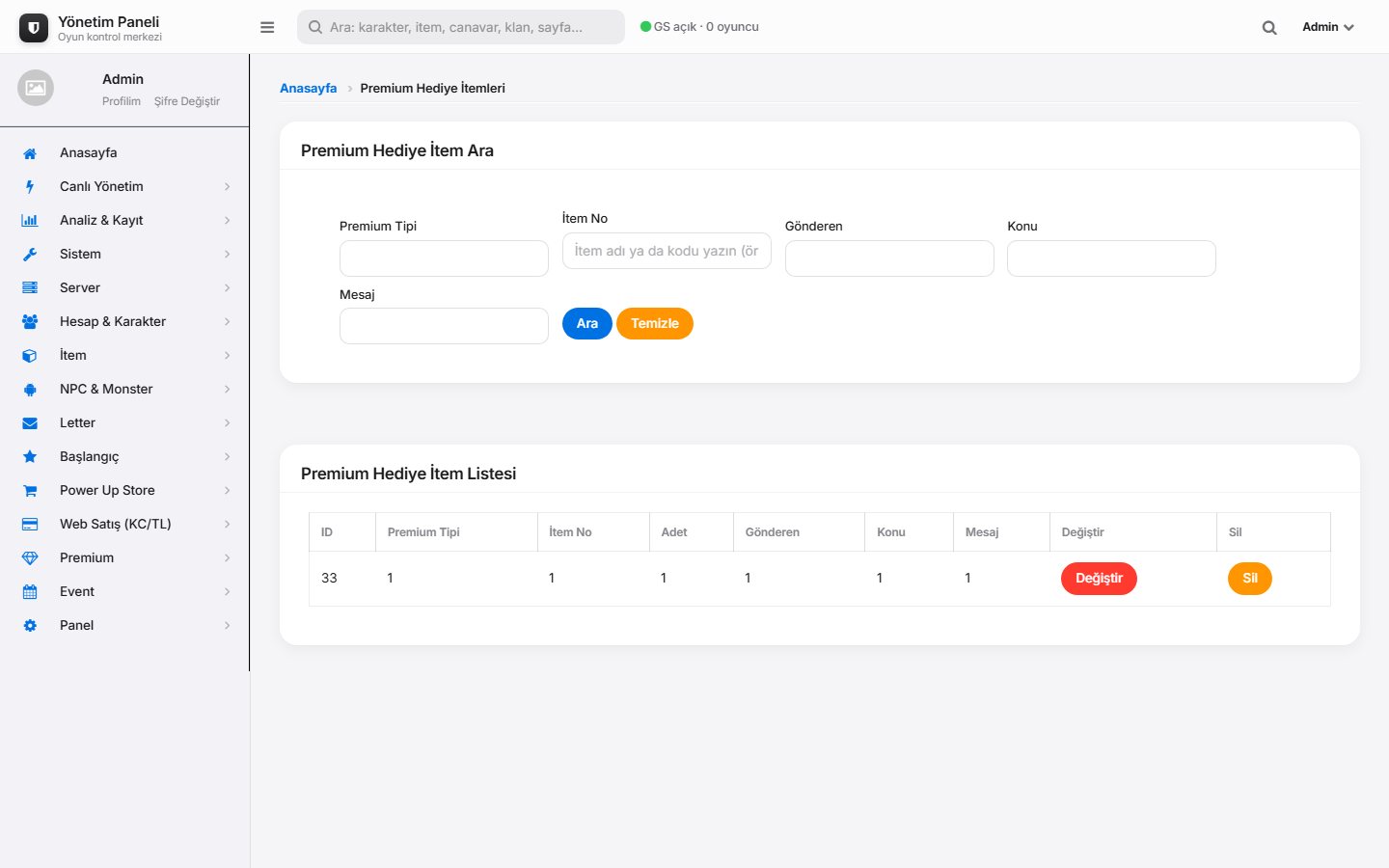The image size is (1389, 868).
Task: Click the Hesap & Karakter users icon
Action: (30, 322)
